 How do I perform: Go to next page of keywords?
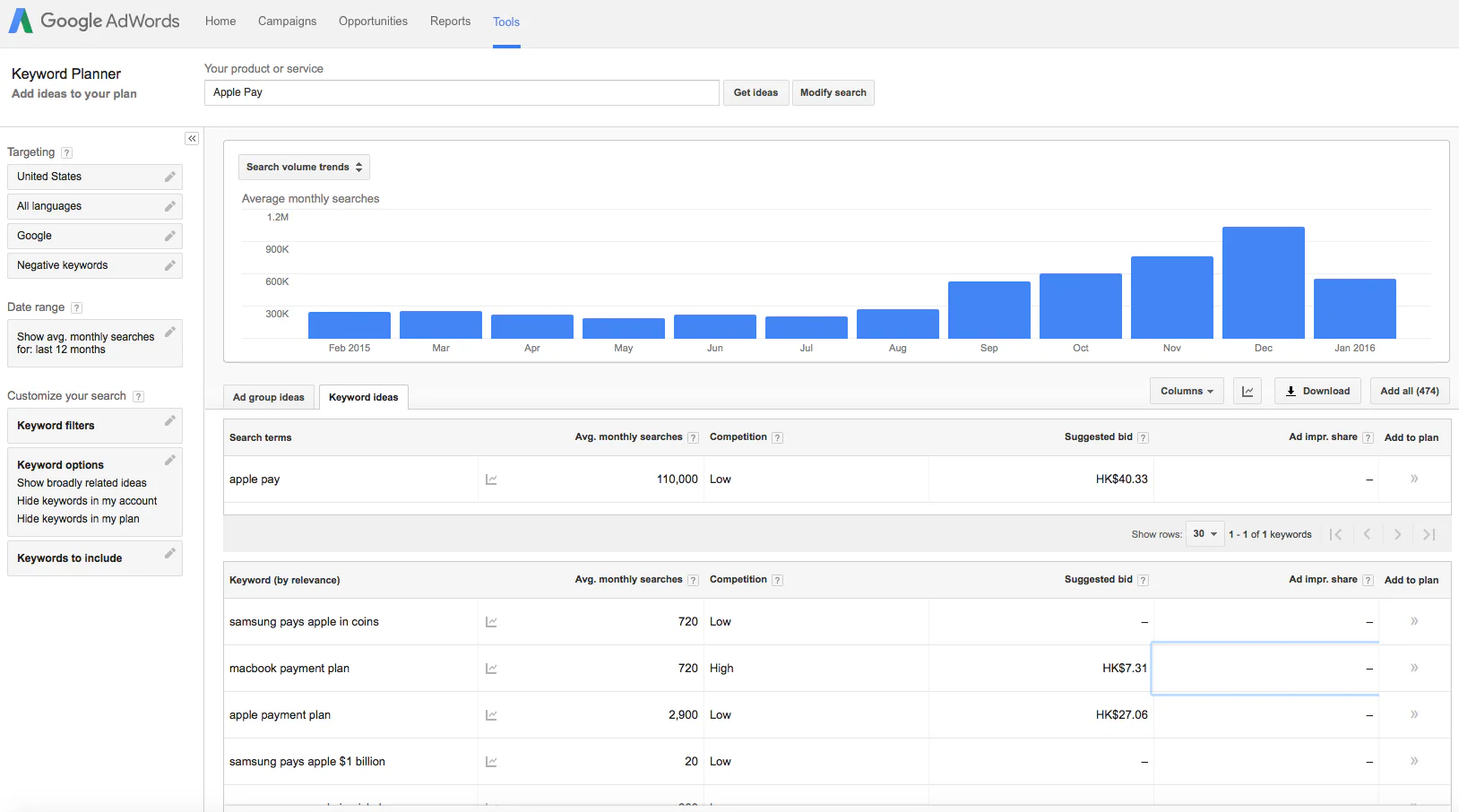[x=1397, y=534]
